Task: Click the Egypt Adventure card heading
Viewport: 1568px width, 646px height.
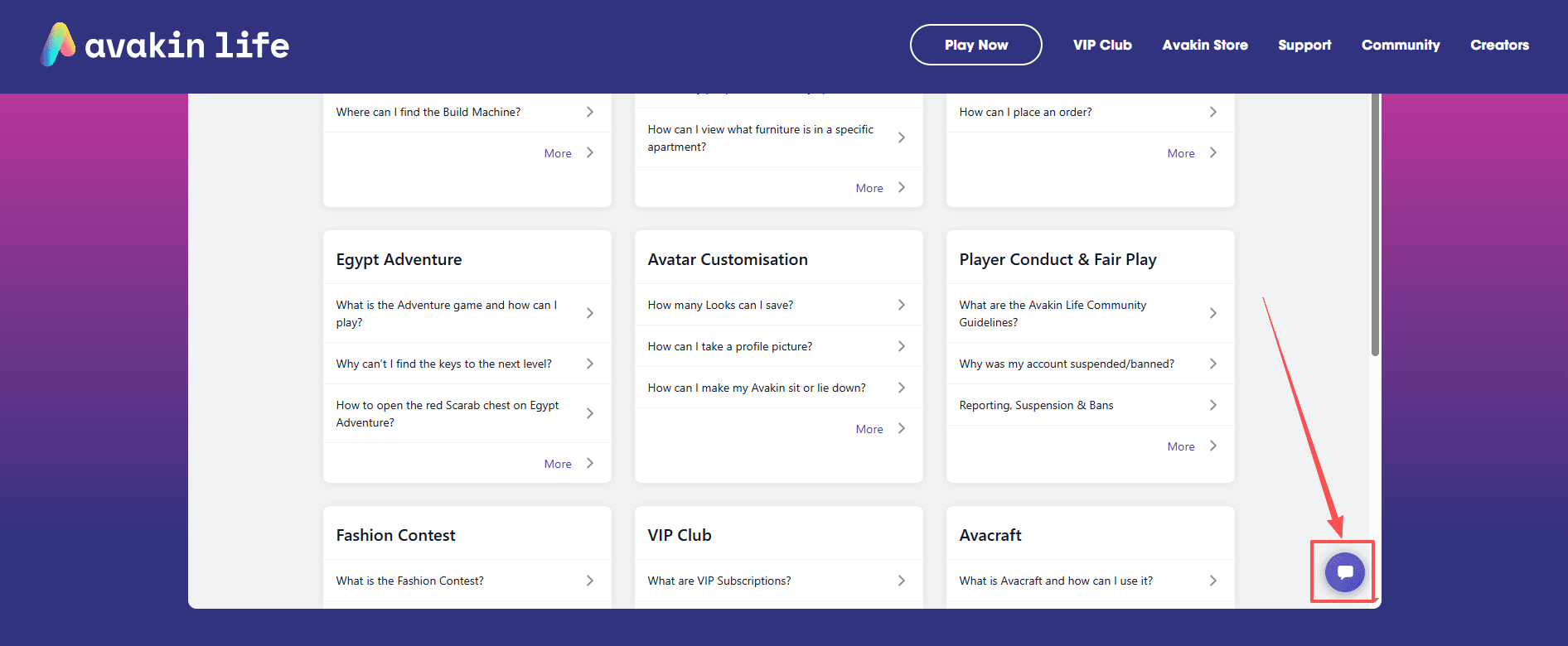Action: 399,259
